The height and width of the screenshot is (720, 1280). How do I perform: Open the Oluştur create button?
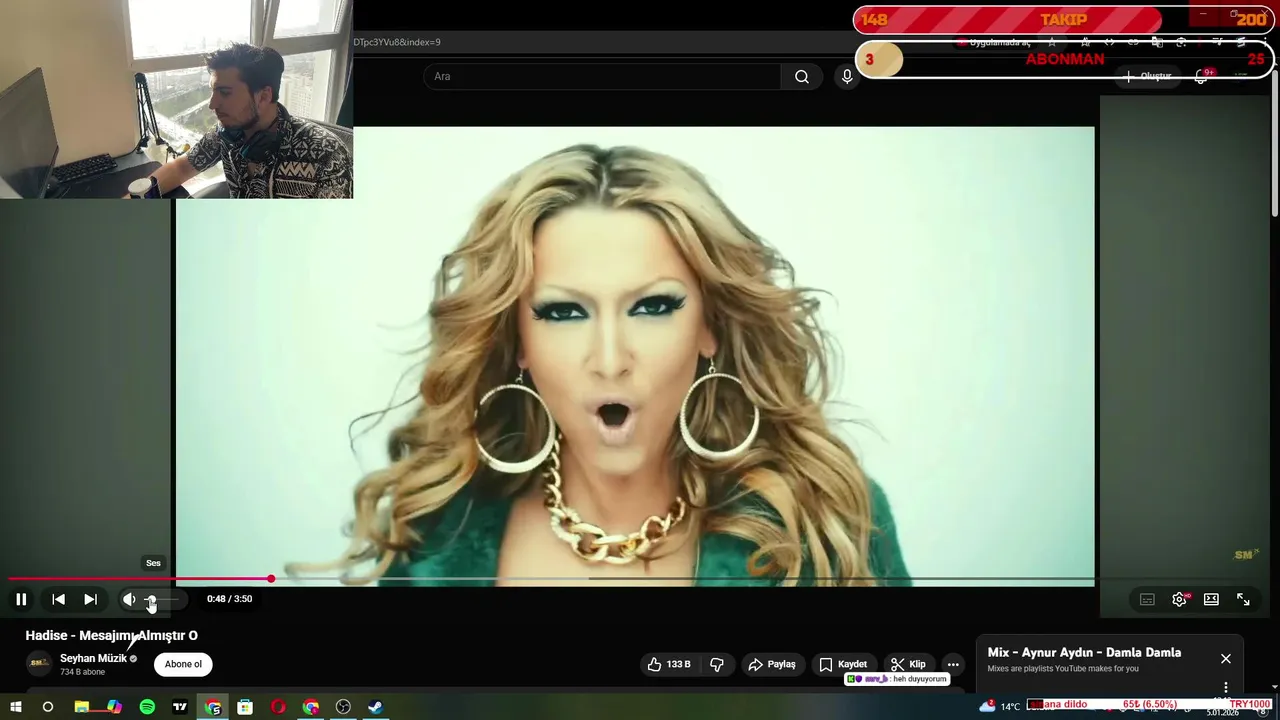pyautogui.click(x=1147, y=76)
